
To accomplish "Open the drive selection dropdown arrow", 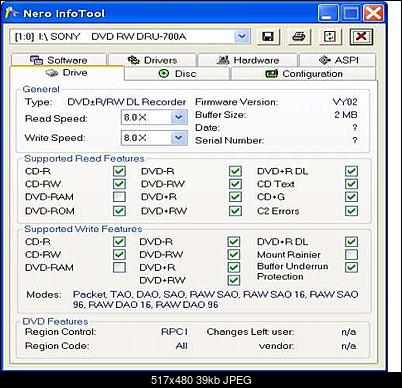I will 242,36.
